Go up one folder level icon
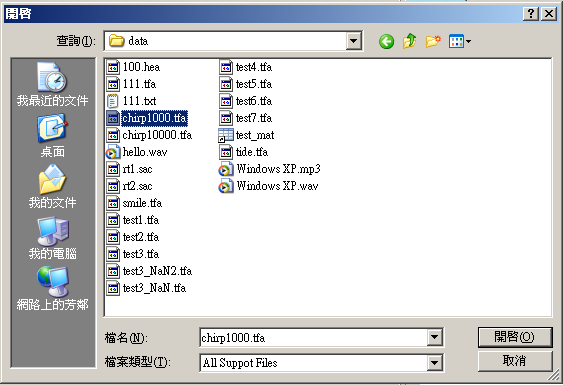Viewport: 563px width, 385px height. pos(409,41)
